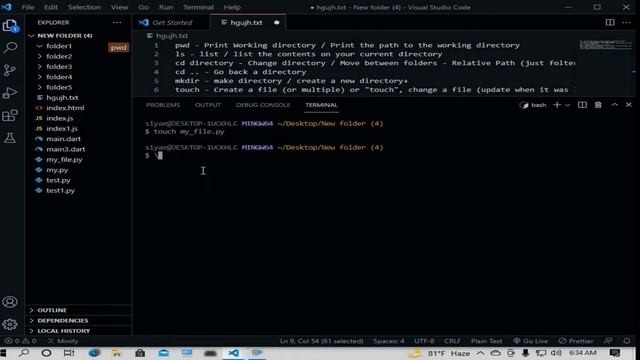640x360 pixels.
Task: Open the Search view in activity bar
Action: (x=10, y=48)
